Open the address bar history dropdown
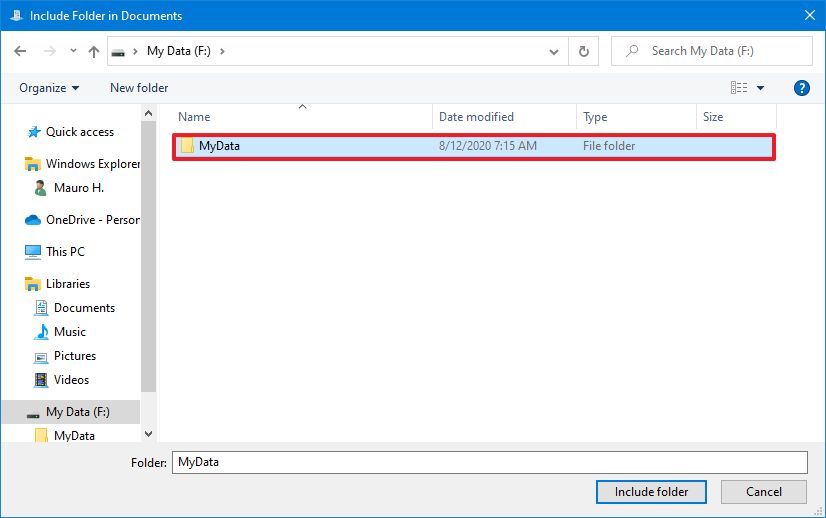This screenshot has width=826, height=518. [554, 52]
